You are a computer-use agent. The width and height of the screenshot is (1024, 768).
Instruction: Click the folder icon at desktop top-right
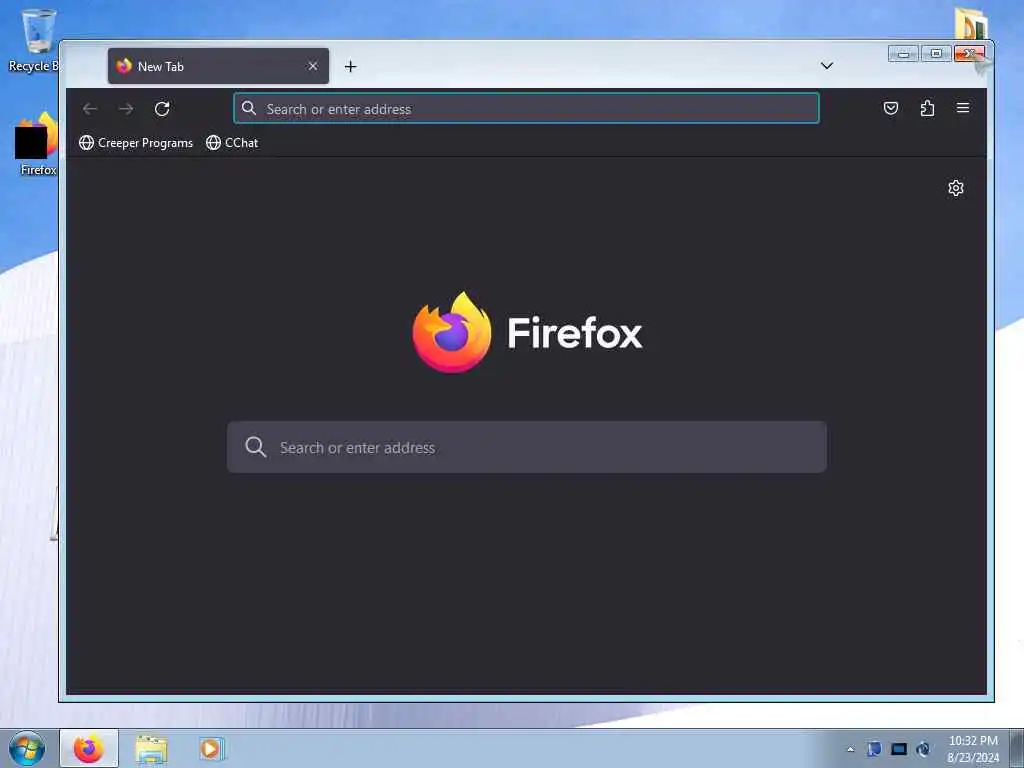point(971,23)
